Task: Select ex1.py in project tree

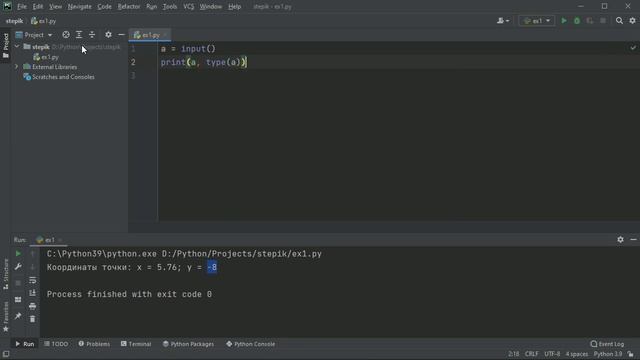Action: coord(46,57)
